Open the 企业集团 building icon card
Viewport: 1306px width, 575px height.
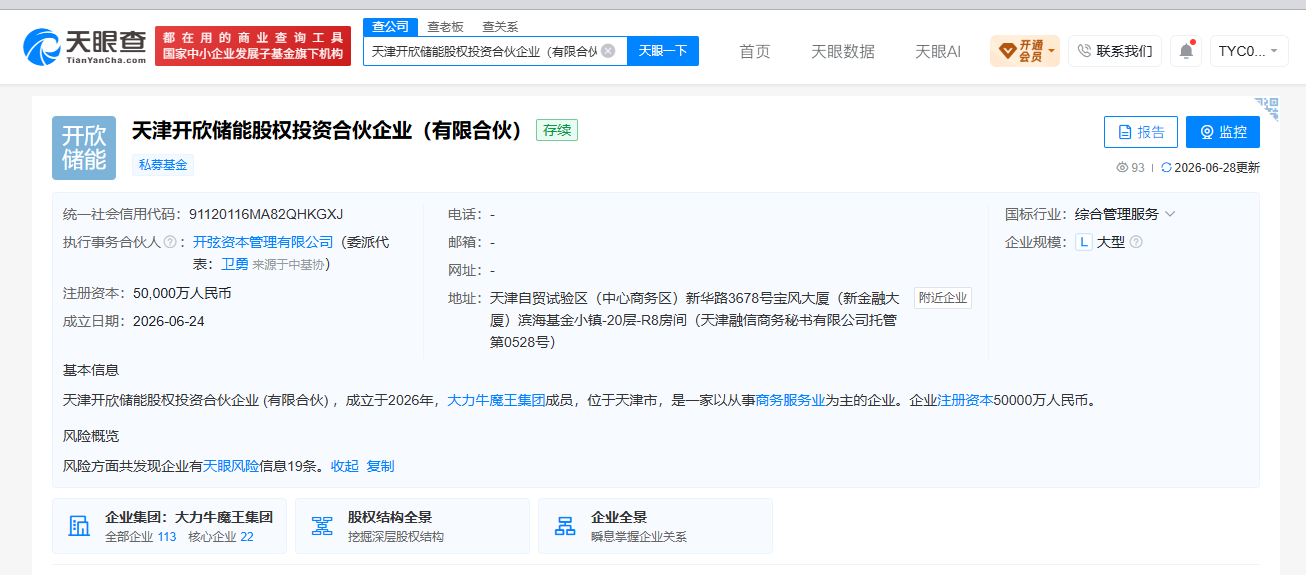(x=79, y=526)
